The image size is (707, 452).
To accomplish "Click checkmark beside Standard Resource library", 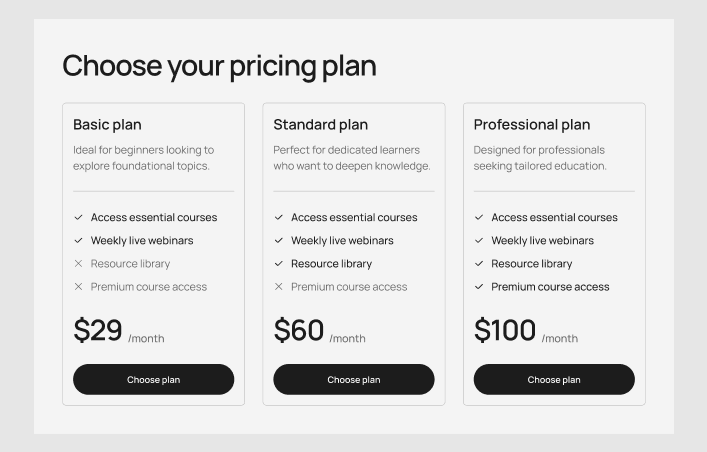I will 278,264.
